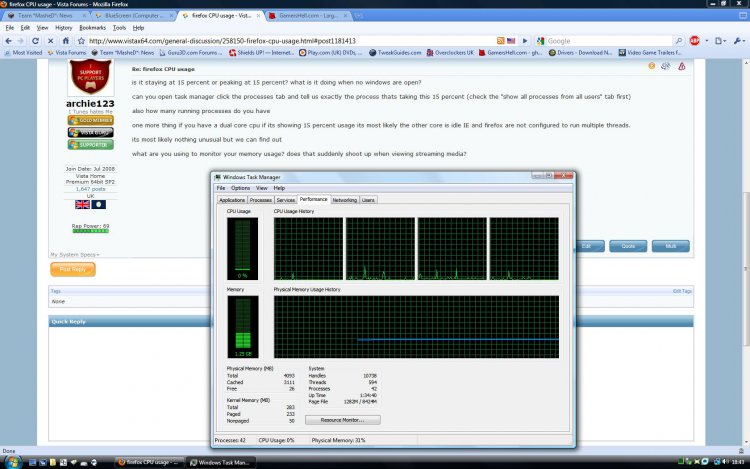Bookmark this page with the star icon
This screenshot has height=469, width=750.
point(81,41)
